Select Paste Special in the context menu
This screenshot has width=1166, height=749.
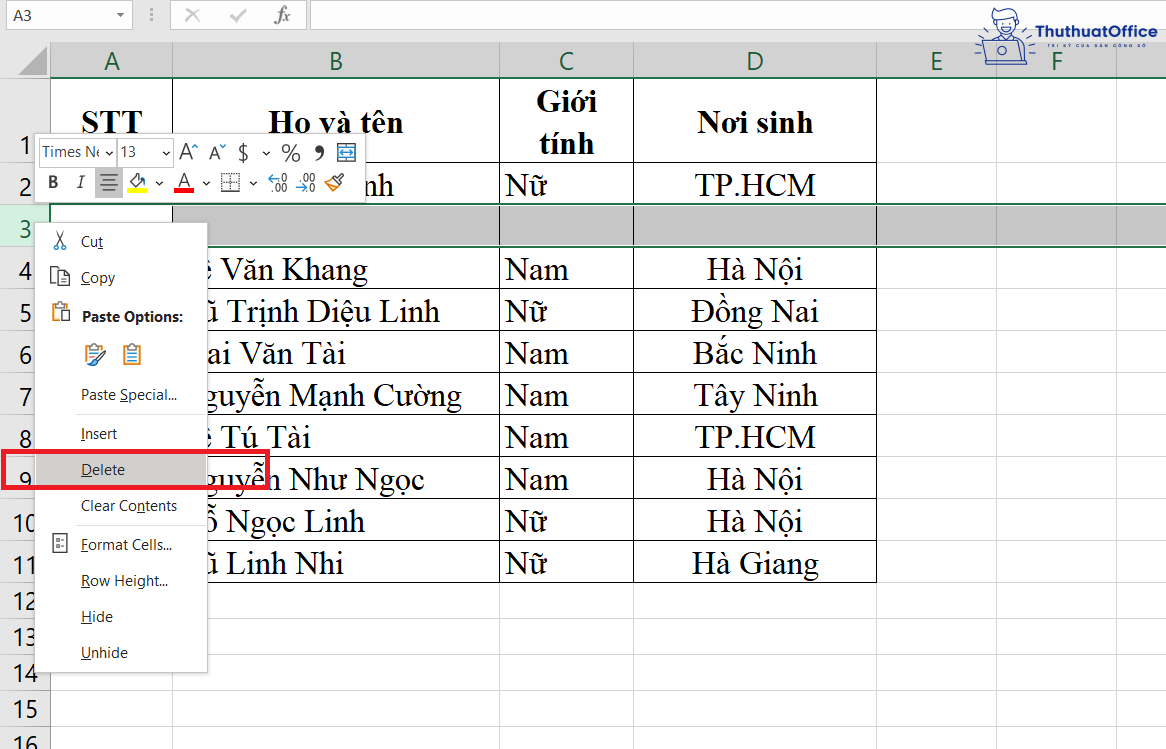click(x=113, y=394)
